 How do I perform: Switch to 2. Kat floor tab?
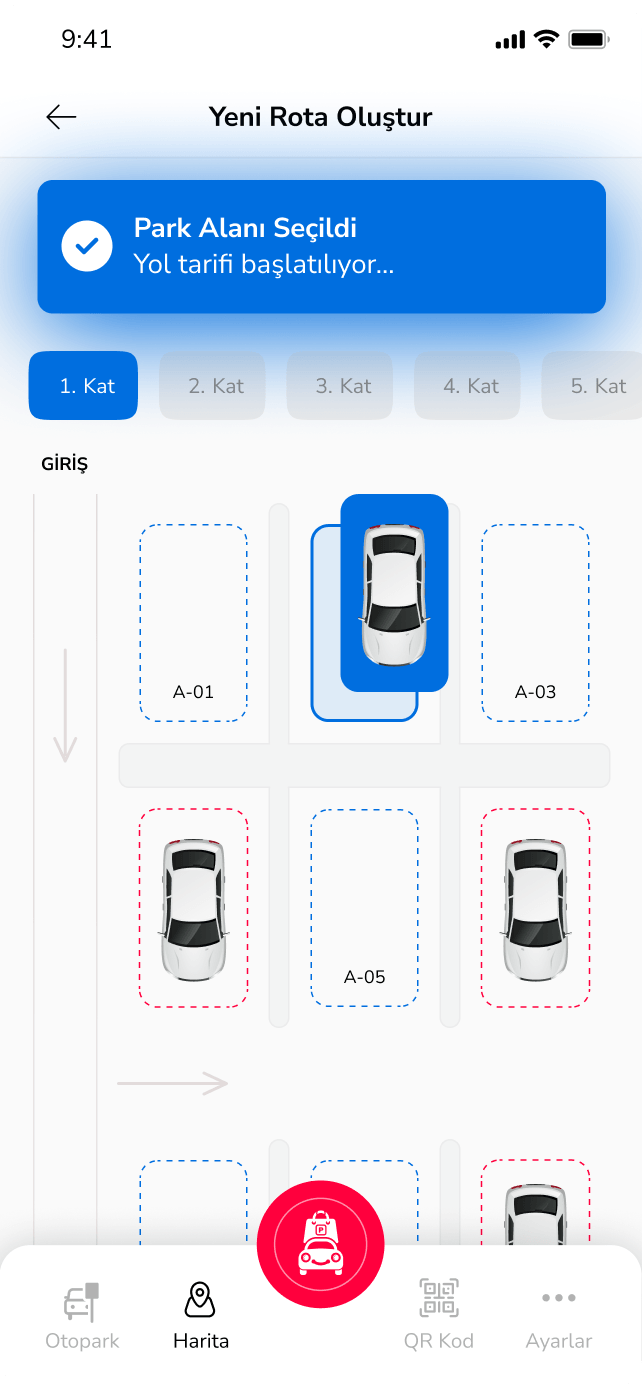212,385
